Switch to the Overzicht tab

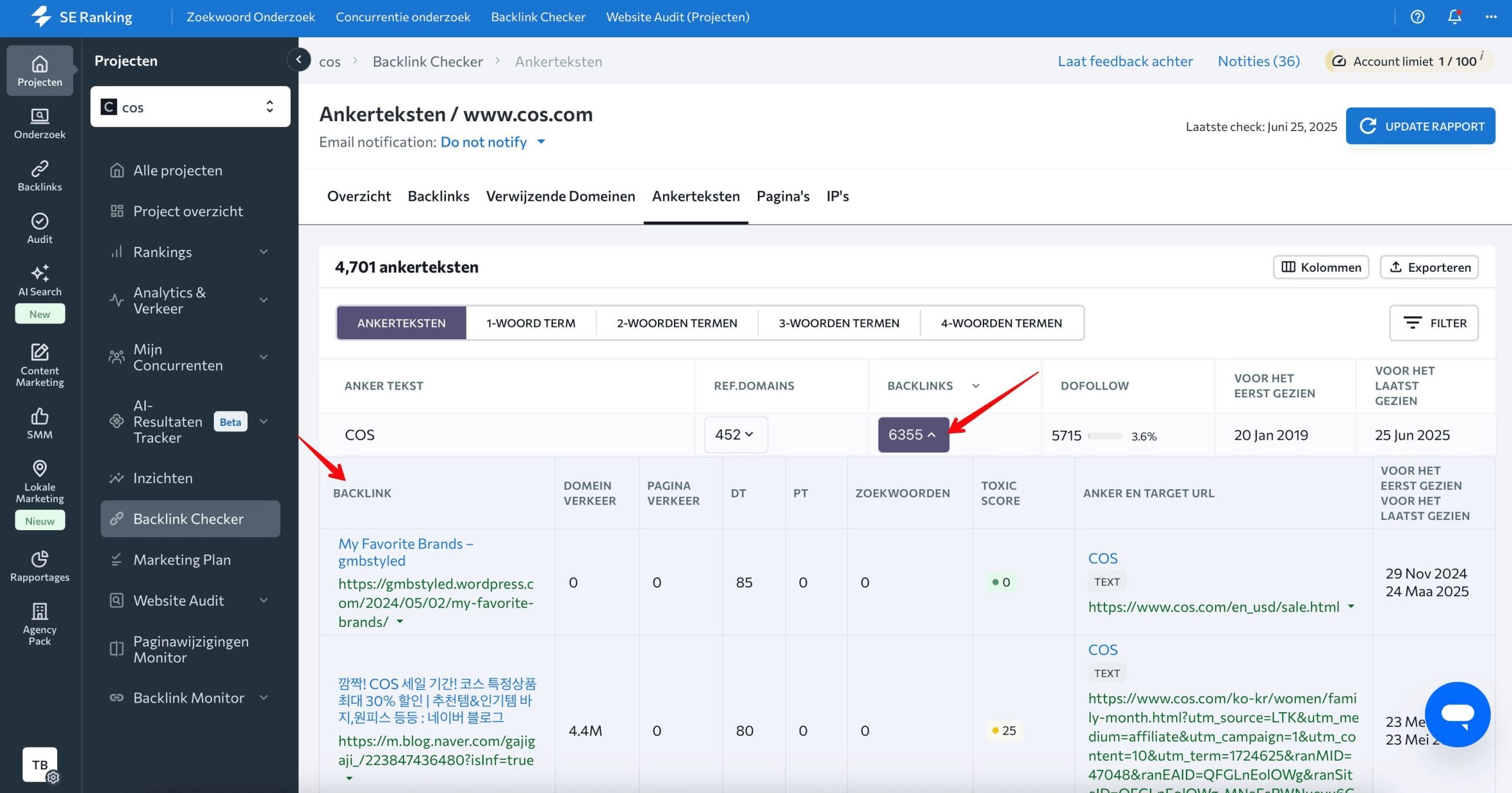click(x=359, y=196)
